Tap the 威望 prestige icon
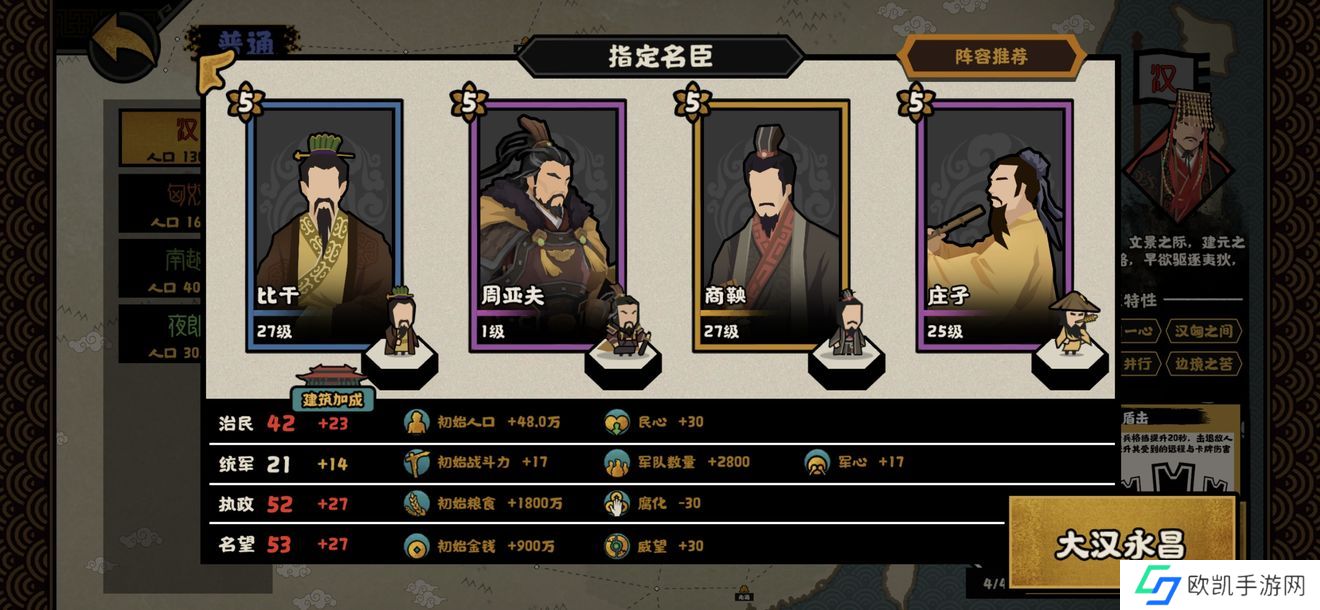 click(616, 546)
